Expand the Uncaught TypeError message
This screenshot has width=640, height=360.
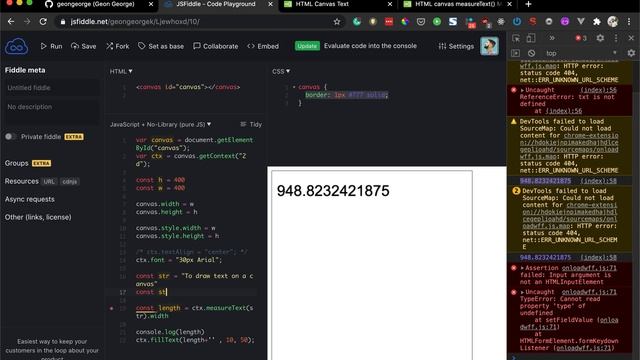[522, 292]
